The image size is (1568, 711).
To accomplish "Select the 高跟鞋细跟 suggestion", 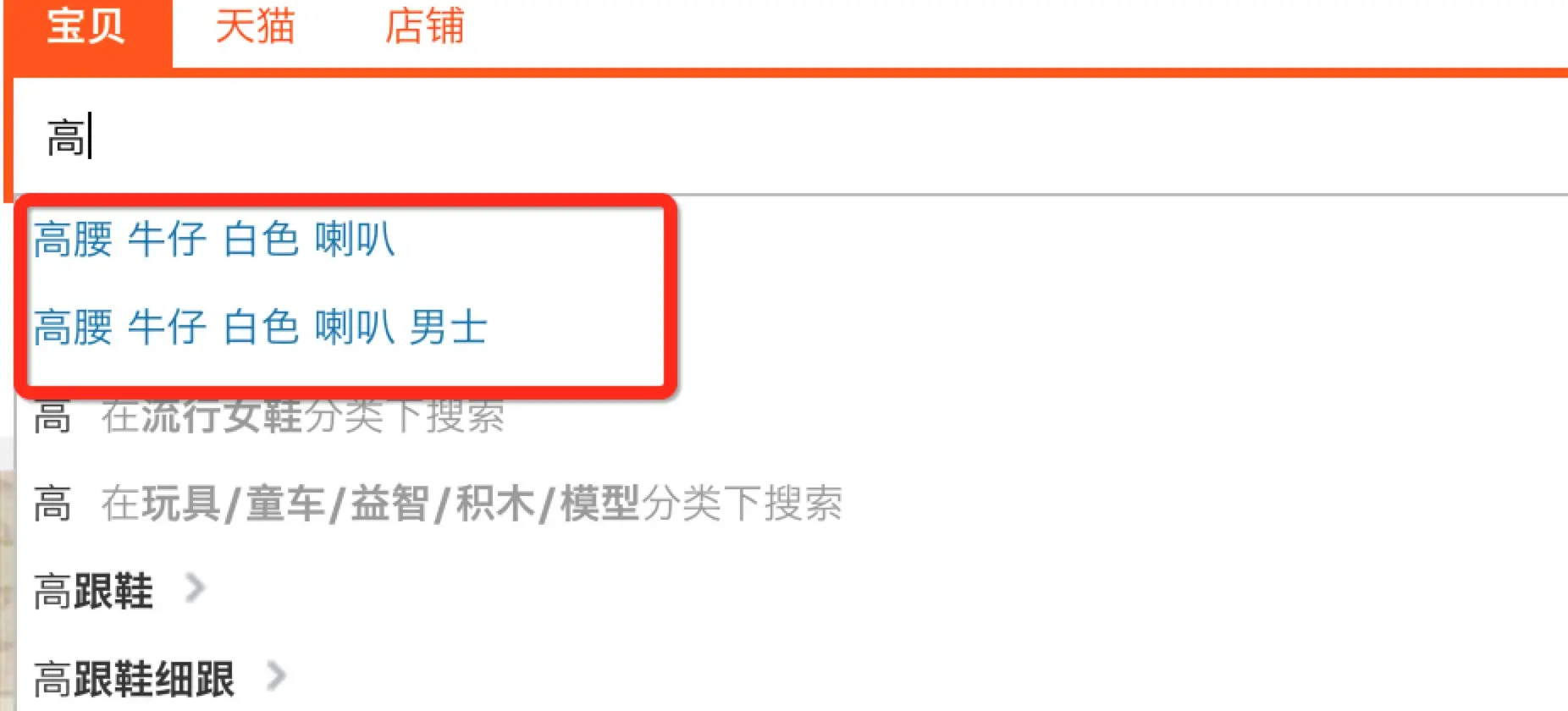I will 134,679.
